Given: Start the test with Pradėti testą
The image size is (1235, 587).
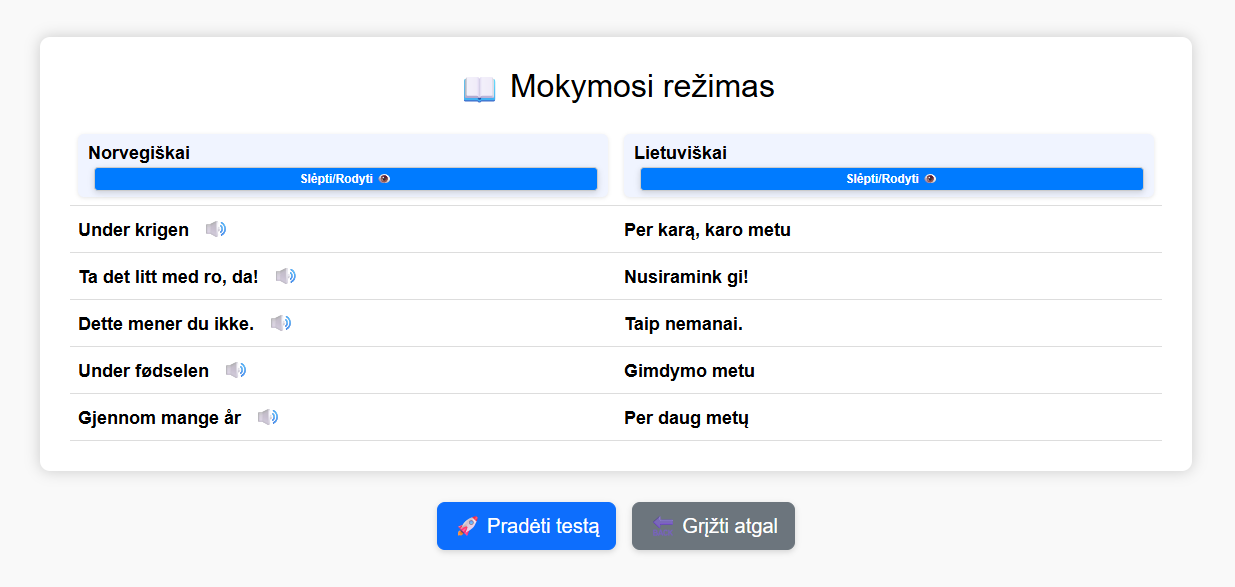Looking at the screenshot, I should point(526,525).
